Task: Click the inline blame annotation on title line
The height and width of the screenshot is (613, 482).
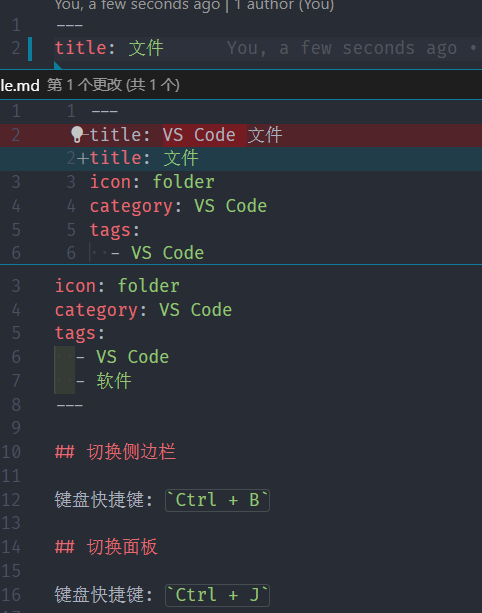Action: (352, 48)
